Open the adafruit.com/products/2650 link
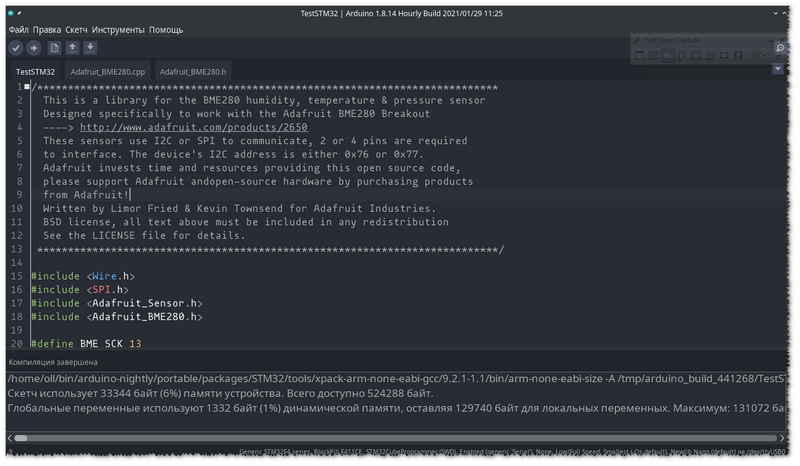Screen dimensions: 800x466 click(193, 127)
